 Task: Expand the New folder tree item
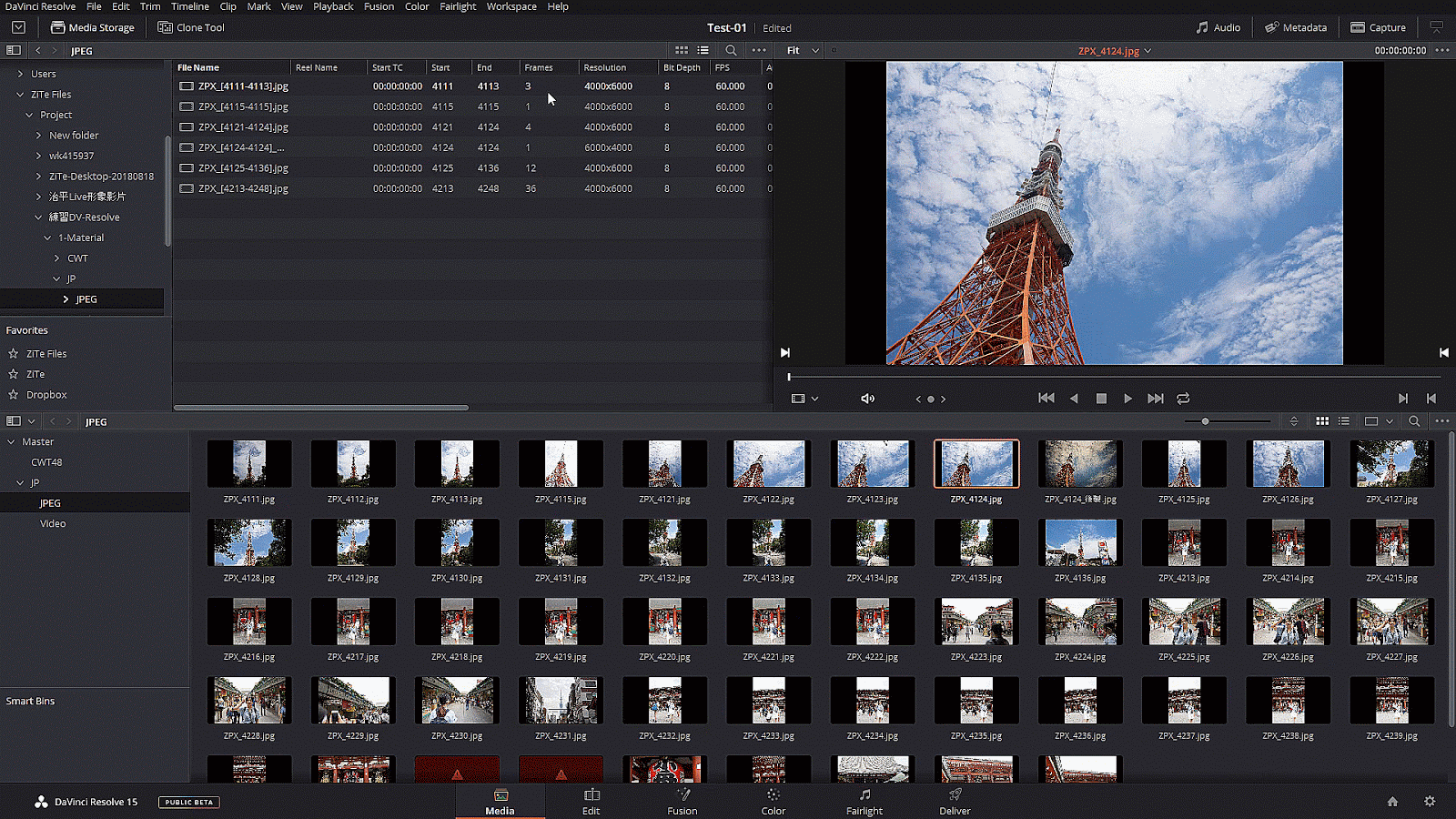pos(39,136)
